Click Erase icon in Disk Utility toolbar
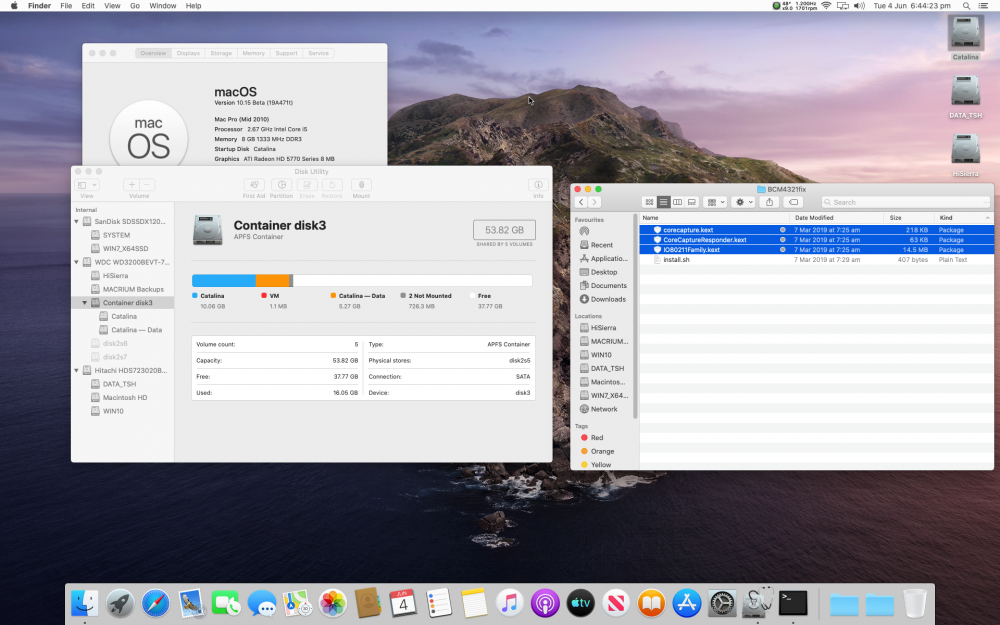This screenshot has height=625, width=1000. (307, 185)
